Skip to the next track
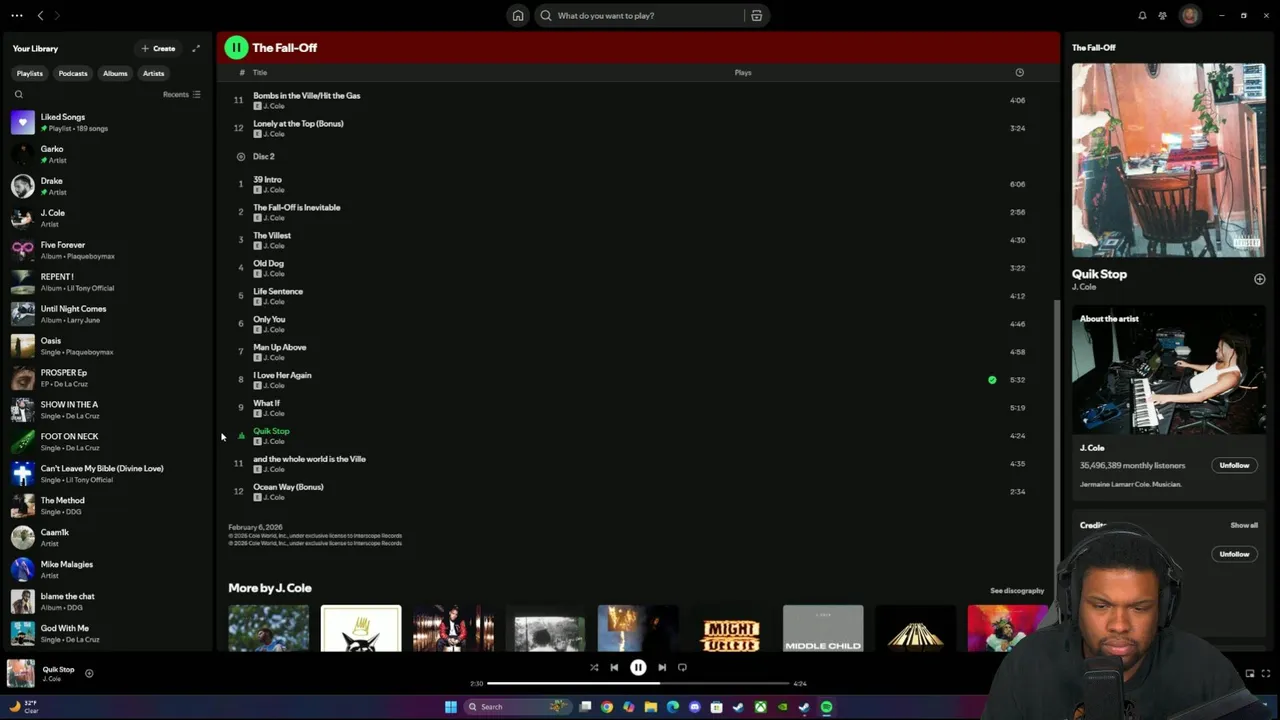Image resolution: width=1280 pixels, height=720 pixels. 662,667
